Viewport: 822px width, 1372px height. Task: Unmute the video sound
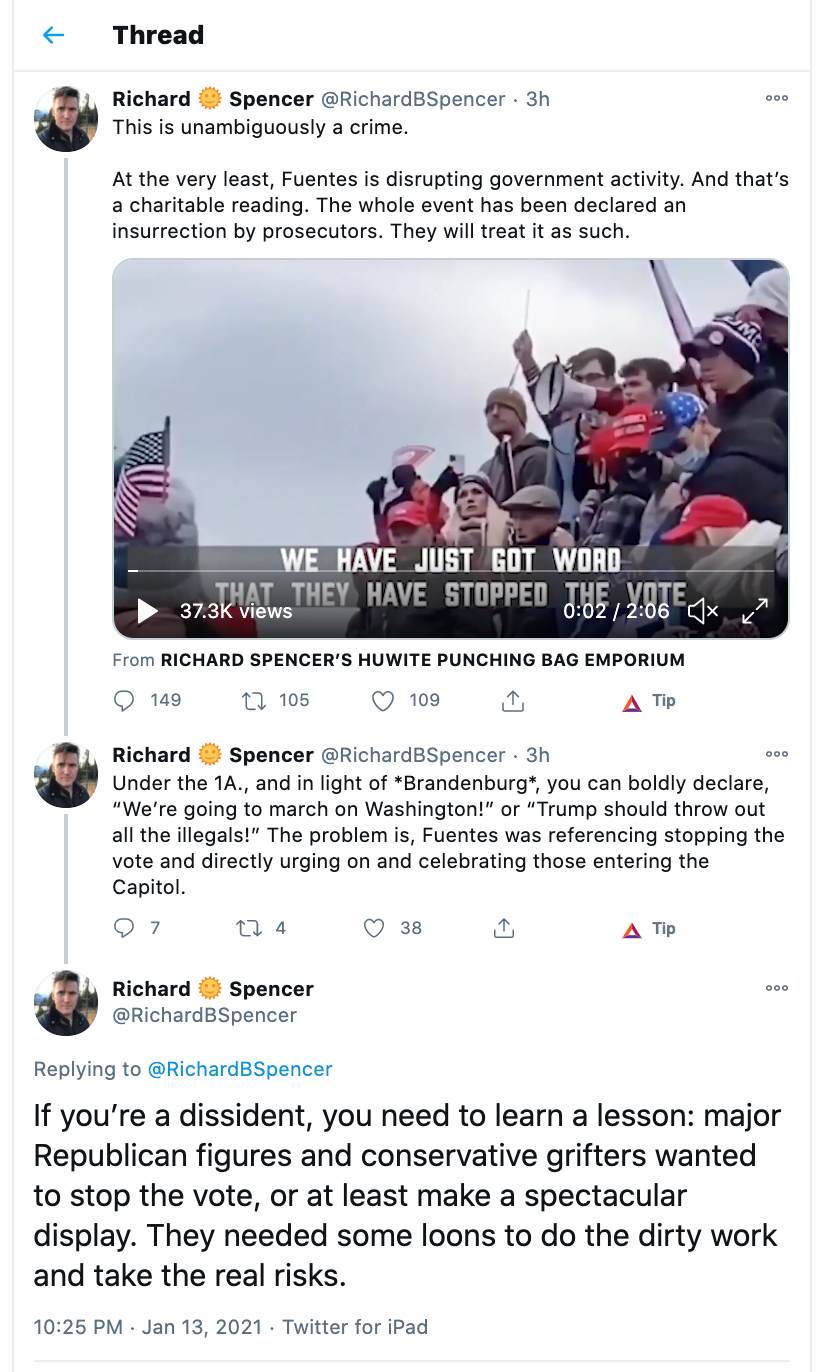703,610
